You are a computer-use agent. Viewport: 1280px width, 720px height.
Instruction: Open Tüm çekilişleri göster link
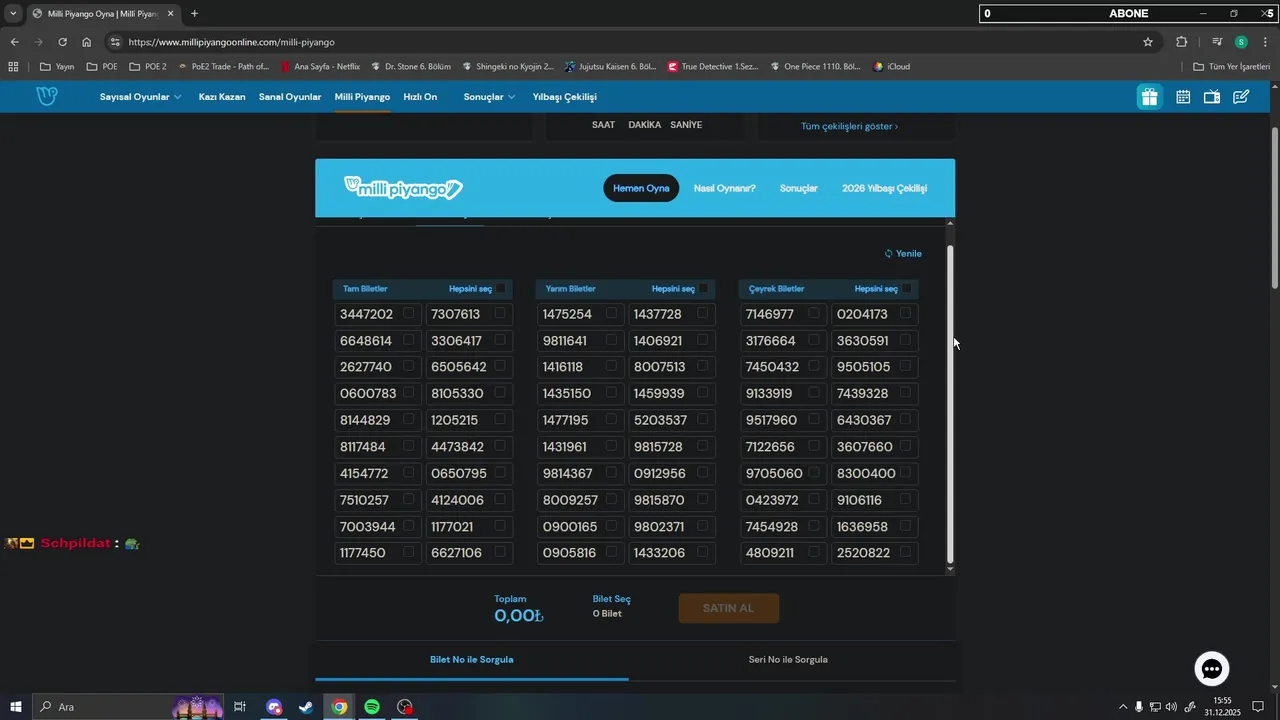click(849, 127)
